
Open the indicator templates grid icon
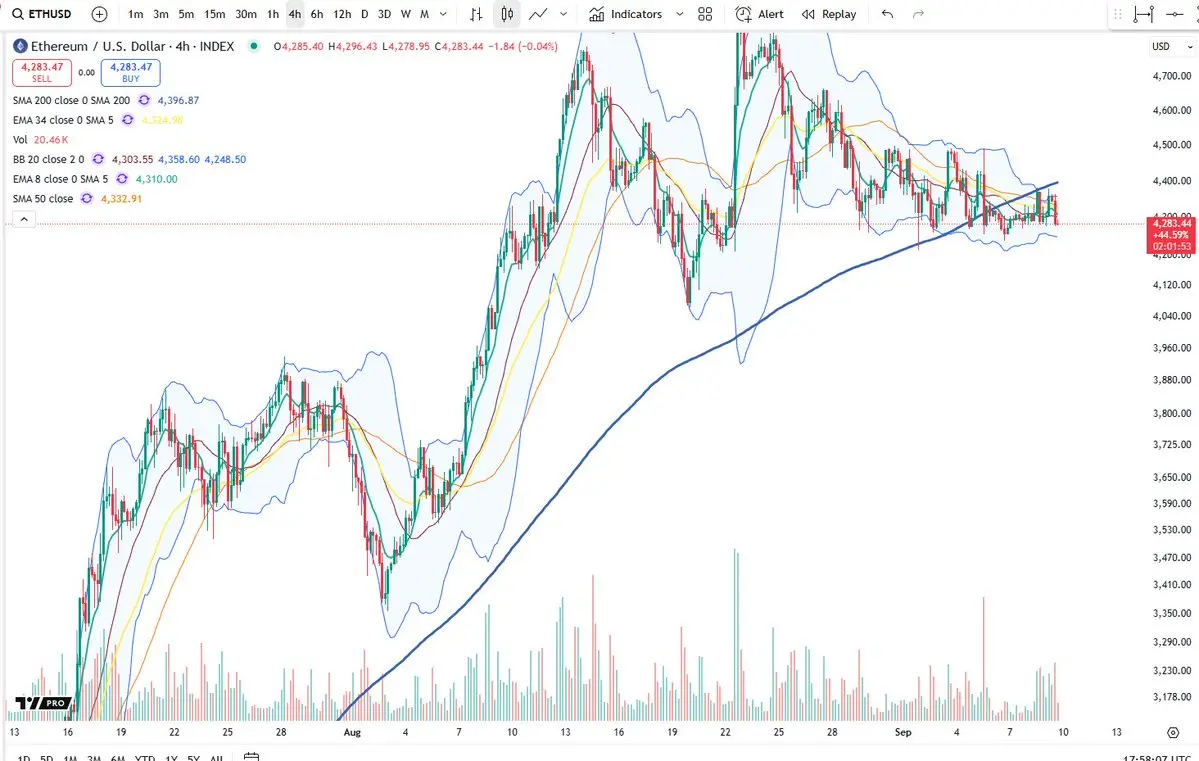[705, 14]
